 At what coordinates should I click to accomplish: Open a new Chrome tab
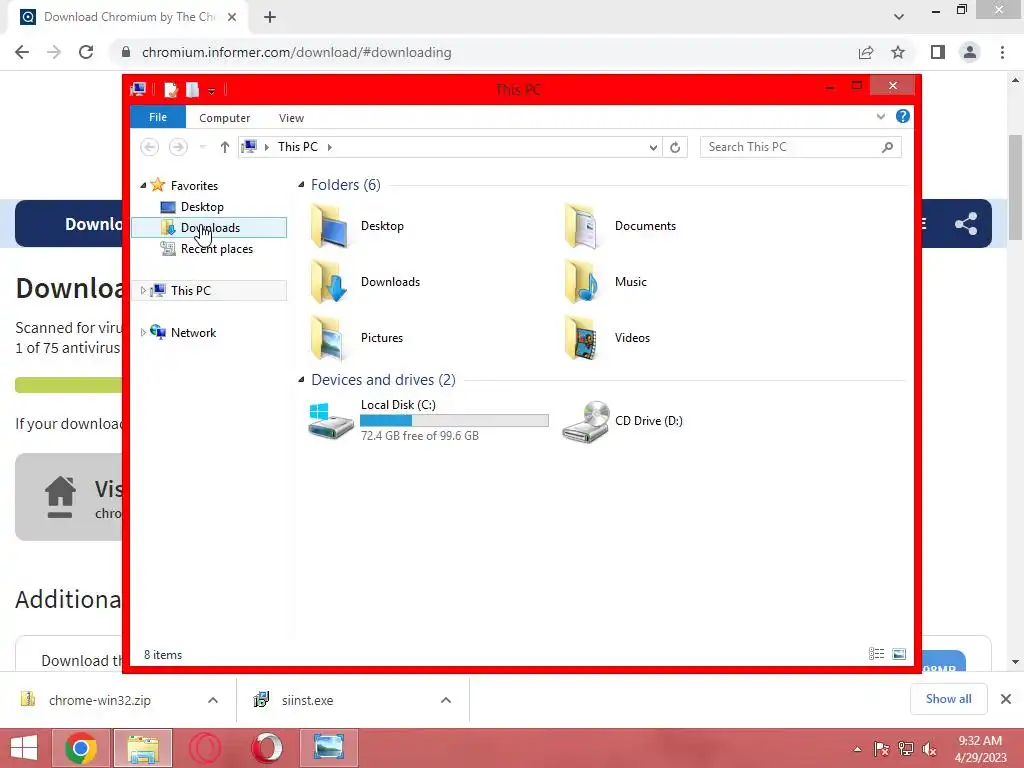click(270, 18)
